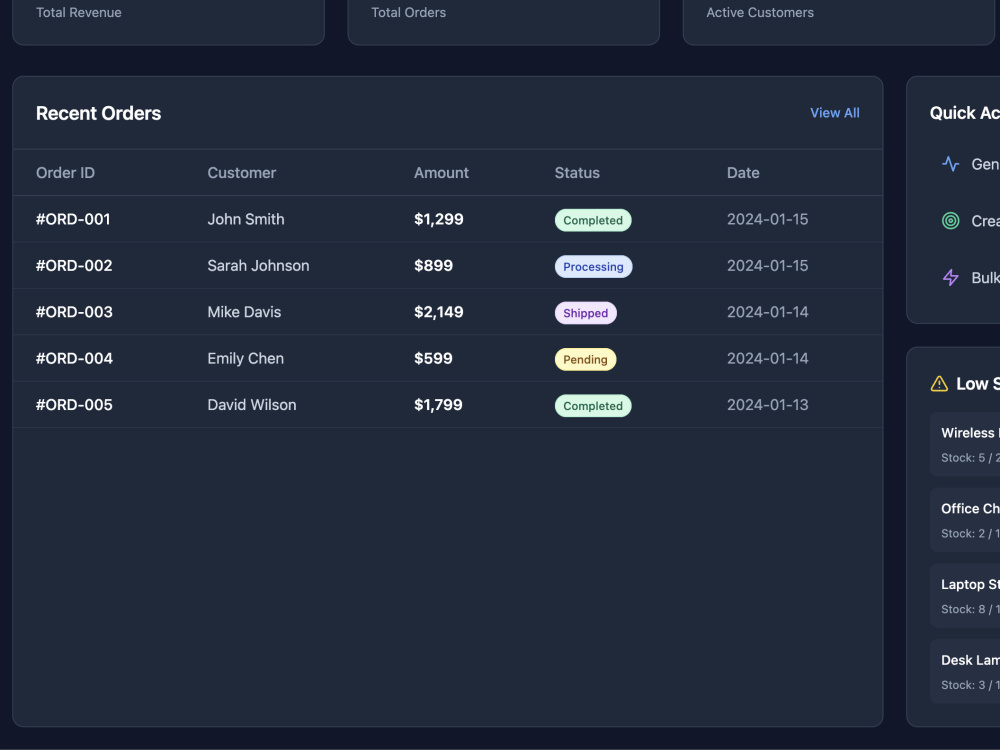Click customer name Mike Davis
Viewport: 1000px width, 750px height.
click(244, 312)
